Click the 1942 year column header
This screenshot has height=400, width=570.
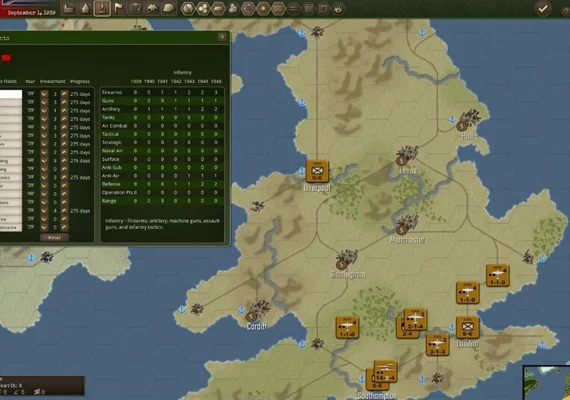tap(176, 81)
